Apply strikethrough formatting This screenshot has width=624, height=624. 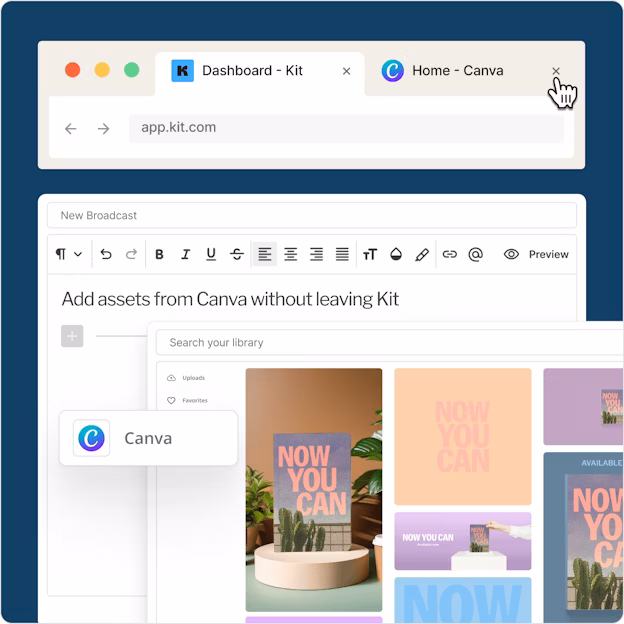click(x=237, y=255)
